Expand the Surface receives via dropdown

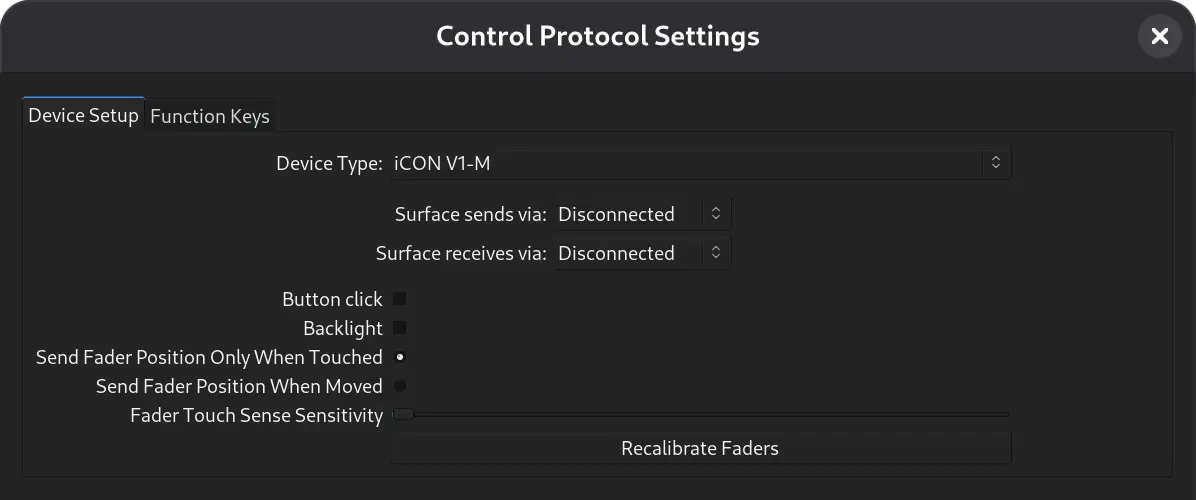[x=642, y=253]
